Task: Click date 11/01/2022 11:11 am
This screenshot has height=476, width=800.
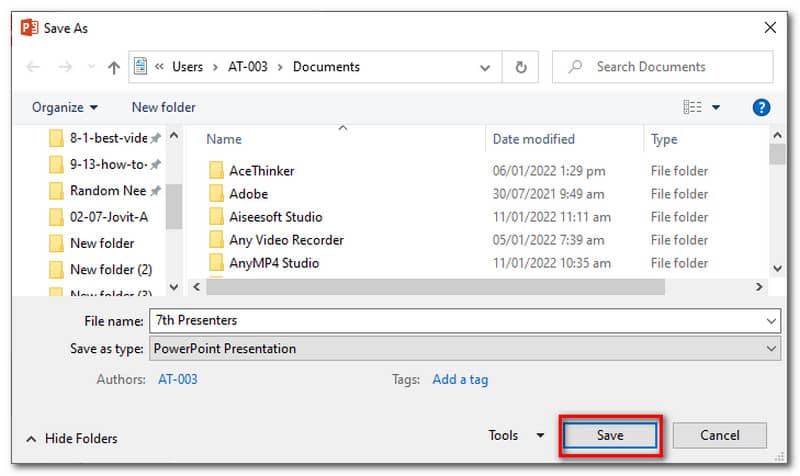Action: point(552,217)
